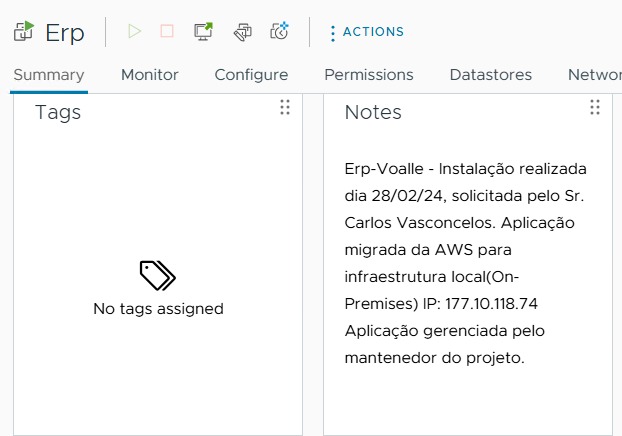Take a snapshot using the clock icon
Viewport: 622px width, 436px height.
(279, 31)
